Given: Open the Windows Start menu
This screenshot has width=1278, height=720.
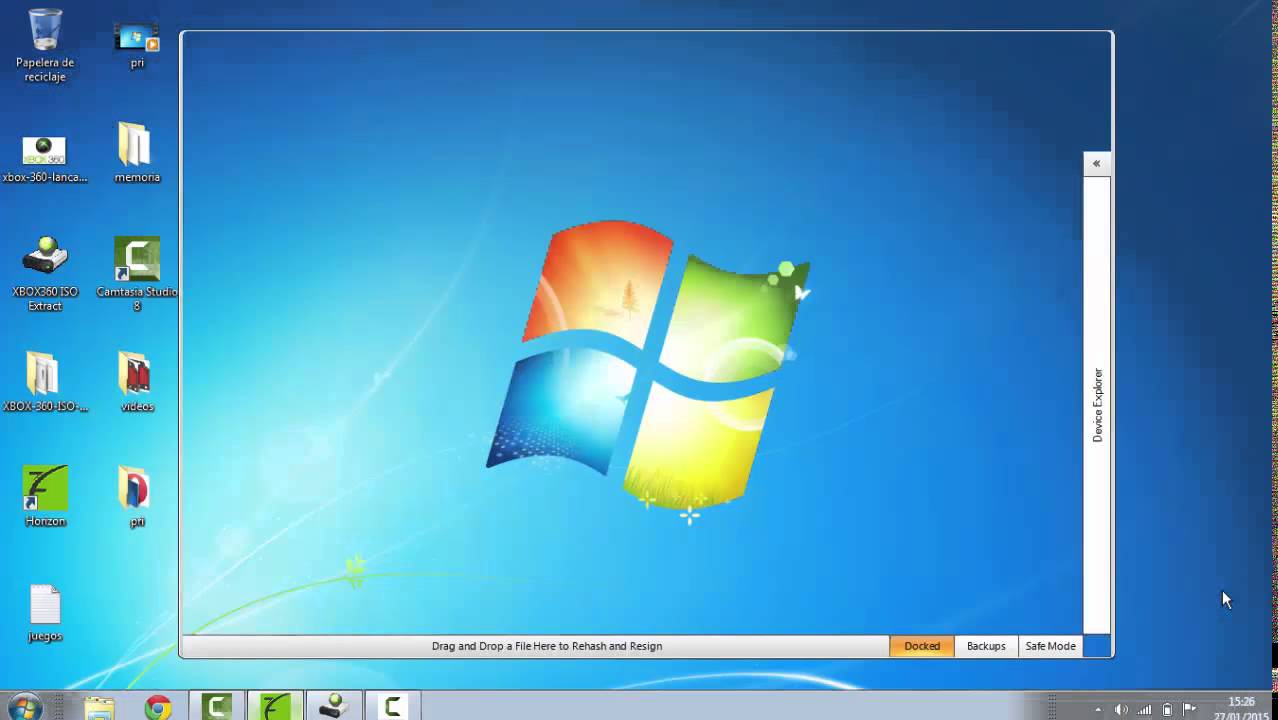Looking at the screenshot, I should [24, 706].
